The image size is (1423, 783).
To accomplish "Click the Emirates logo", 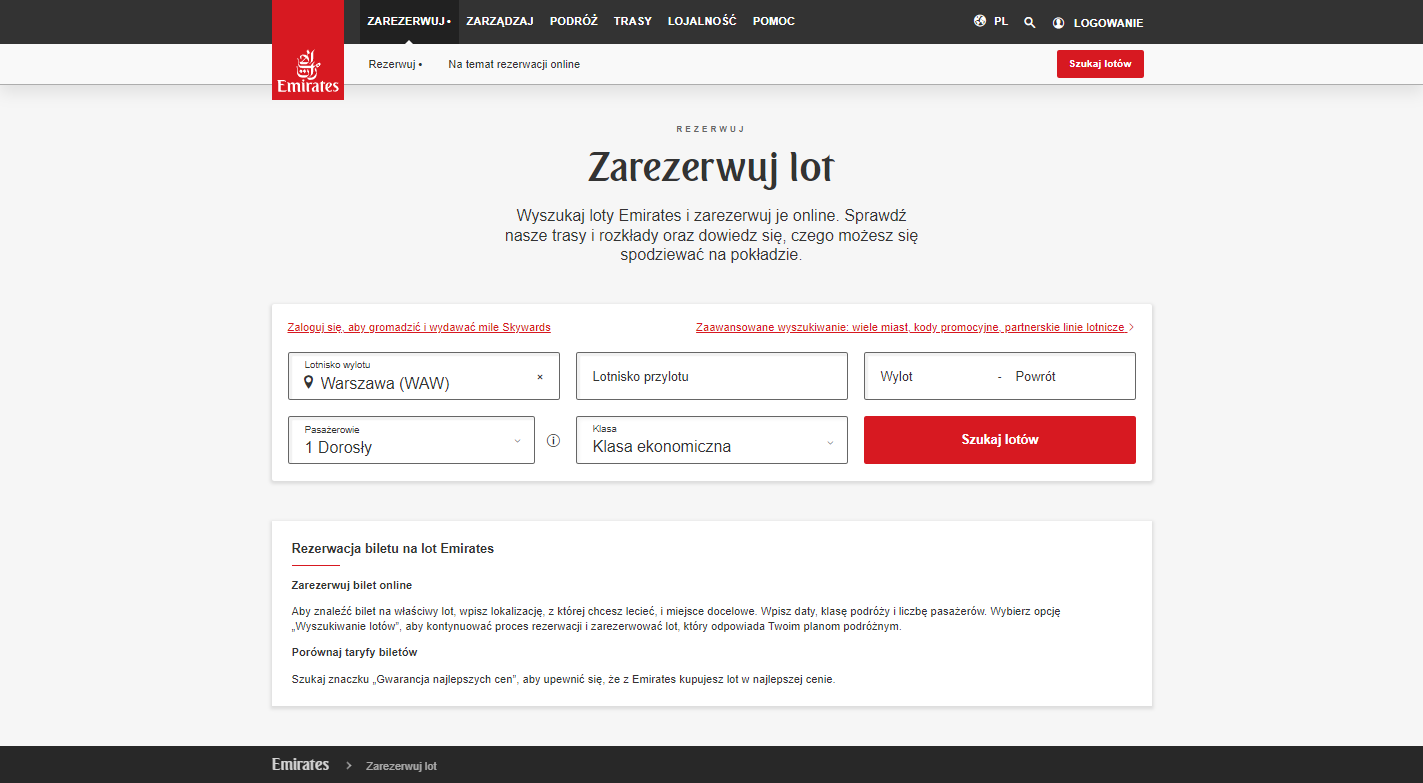I will pyautogui.click(x=308, y=50).
